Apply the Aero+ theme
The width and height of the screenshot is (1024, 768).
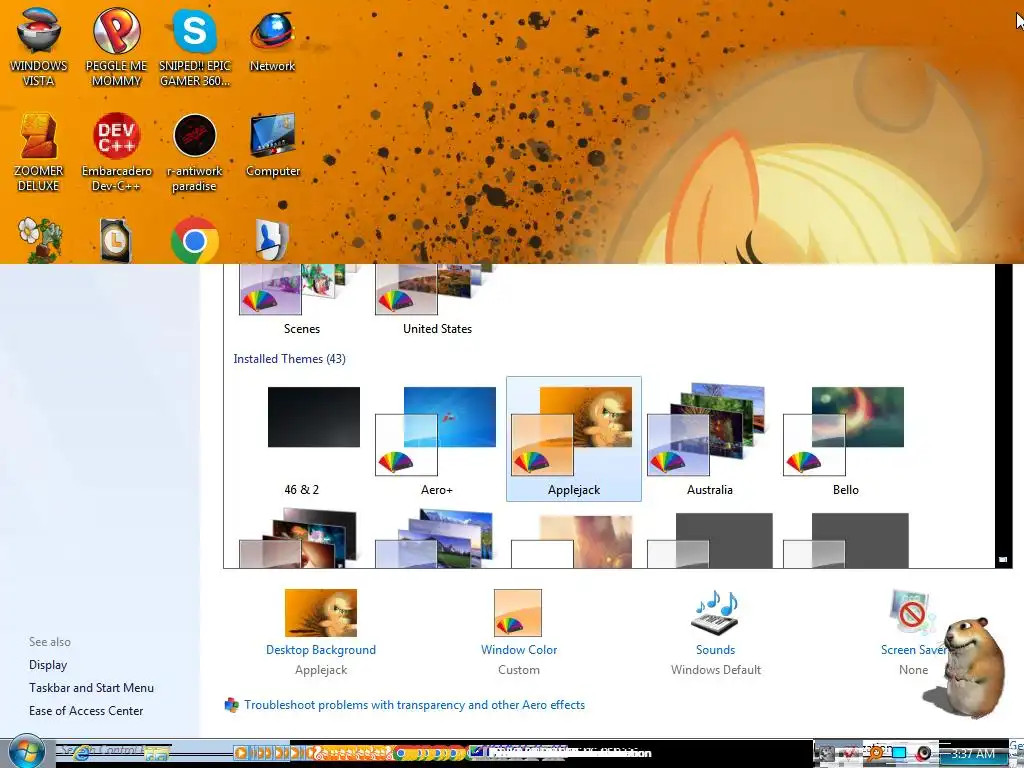click(437, 439)
